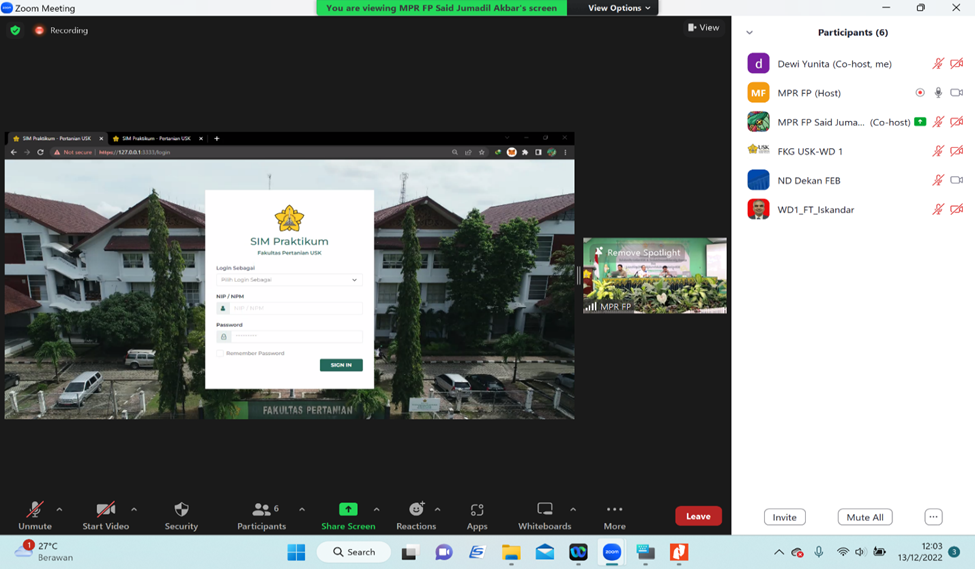Viewport: 975px width, 569px height.
Task: Click the taskbar Search box
Action: pos(354,552)
